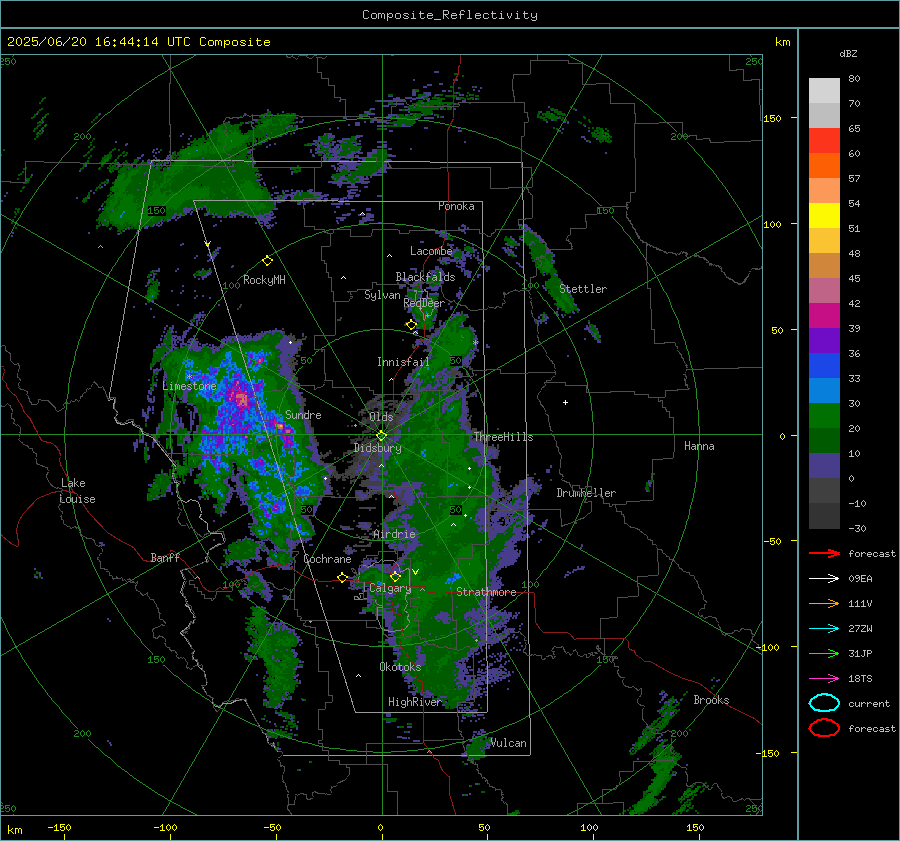This screenshot has height=841, width=900.
Task: Click the Lacombe label
Action: 431,251
